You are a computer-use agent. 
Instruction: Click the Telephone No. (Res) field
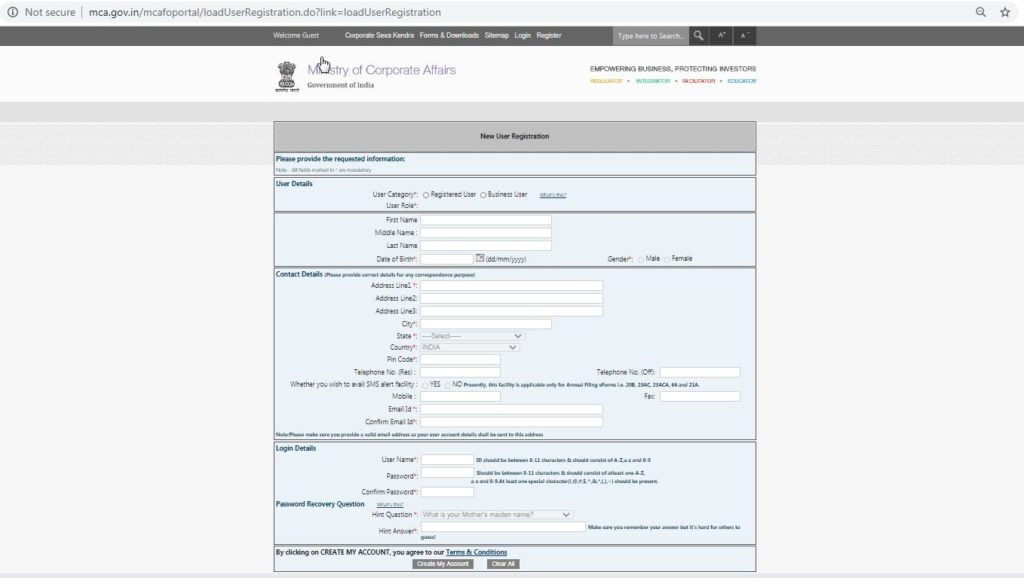pos(460,372)
